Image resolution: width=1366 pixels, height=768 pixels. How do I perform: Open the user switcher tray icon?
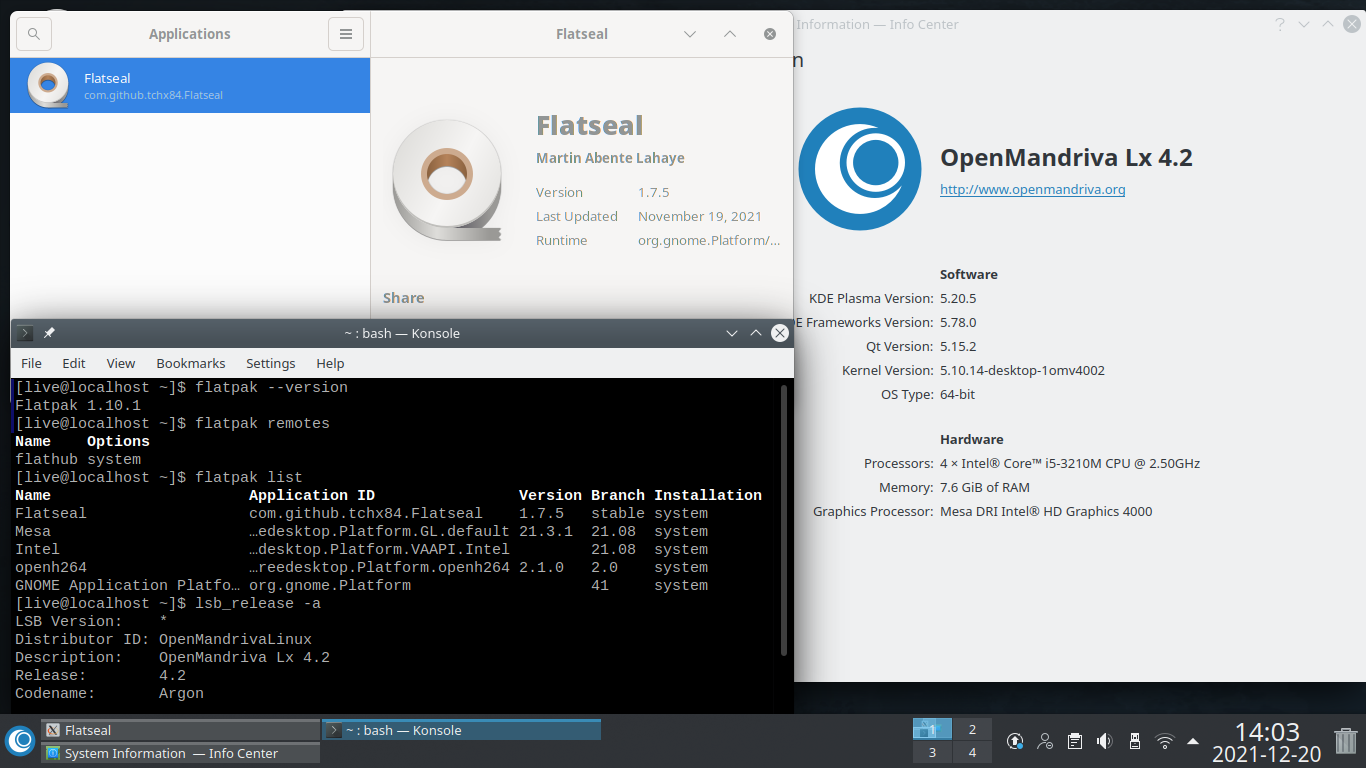1044,740
